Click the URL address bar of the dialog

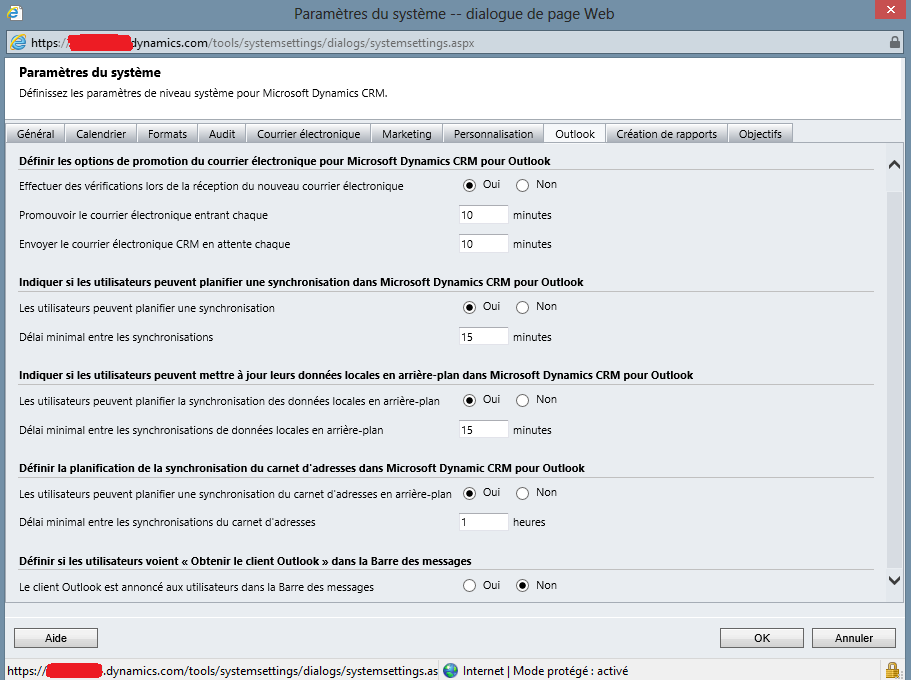(x=455, y=42)
